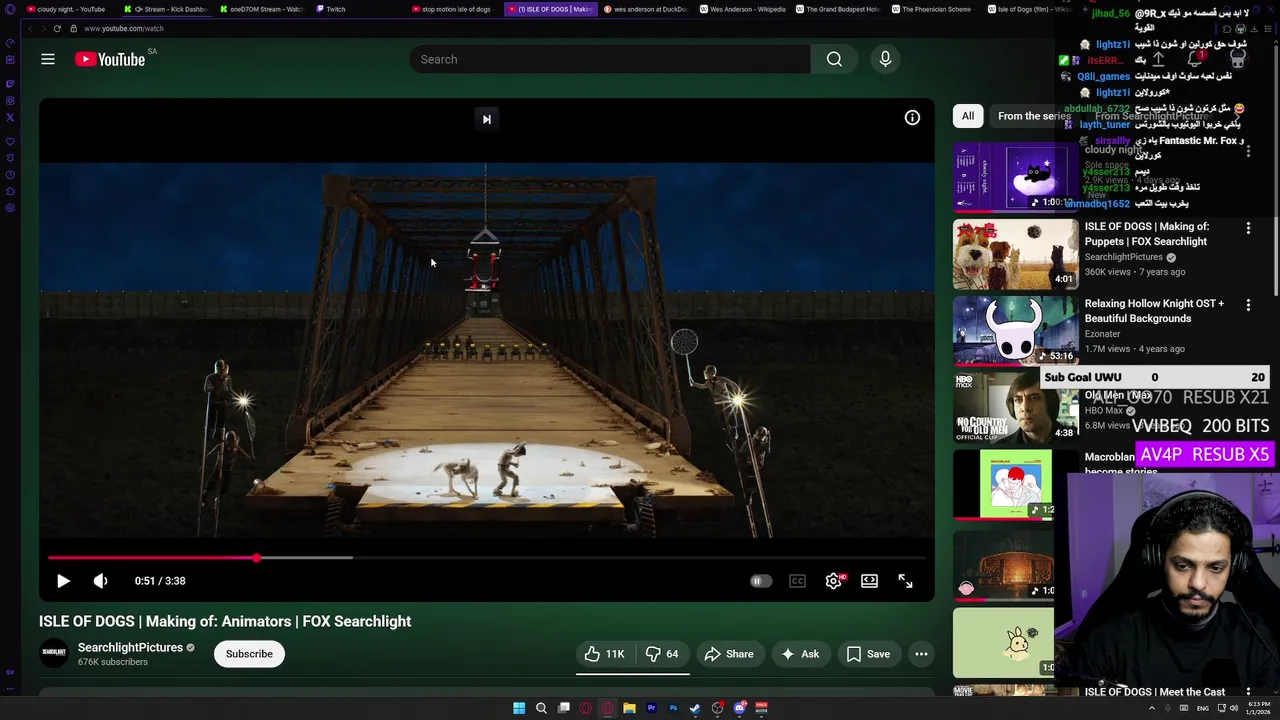Open SearchlightPictures channel name link
The image size is (1280, 720).
(x=130, y=648)
